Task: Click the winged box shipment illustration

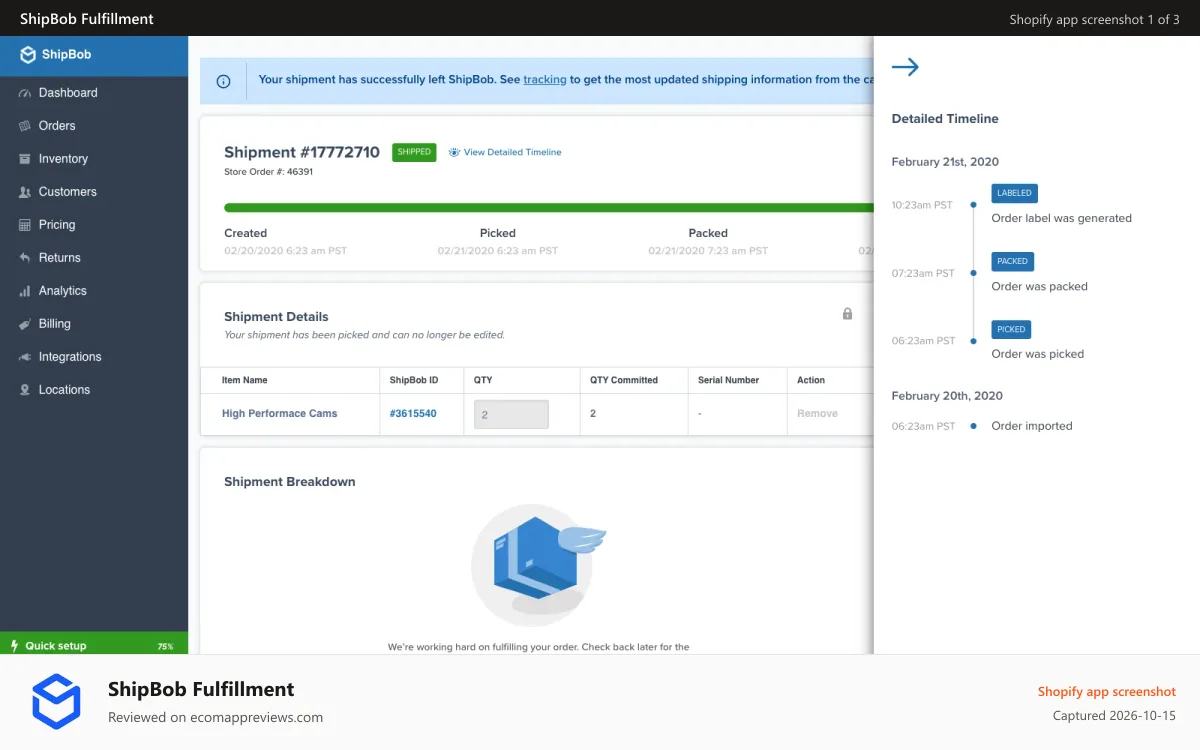Action: 537,566
